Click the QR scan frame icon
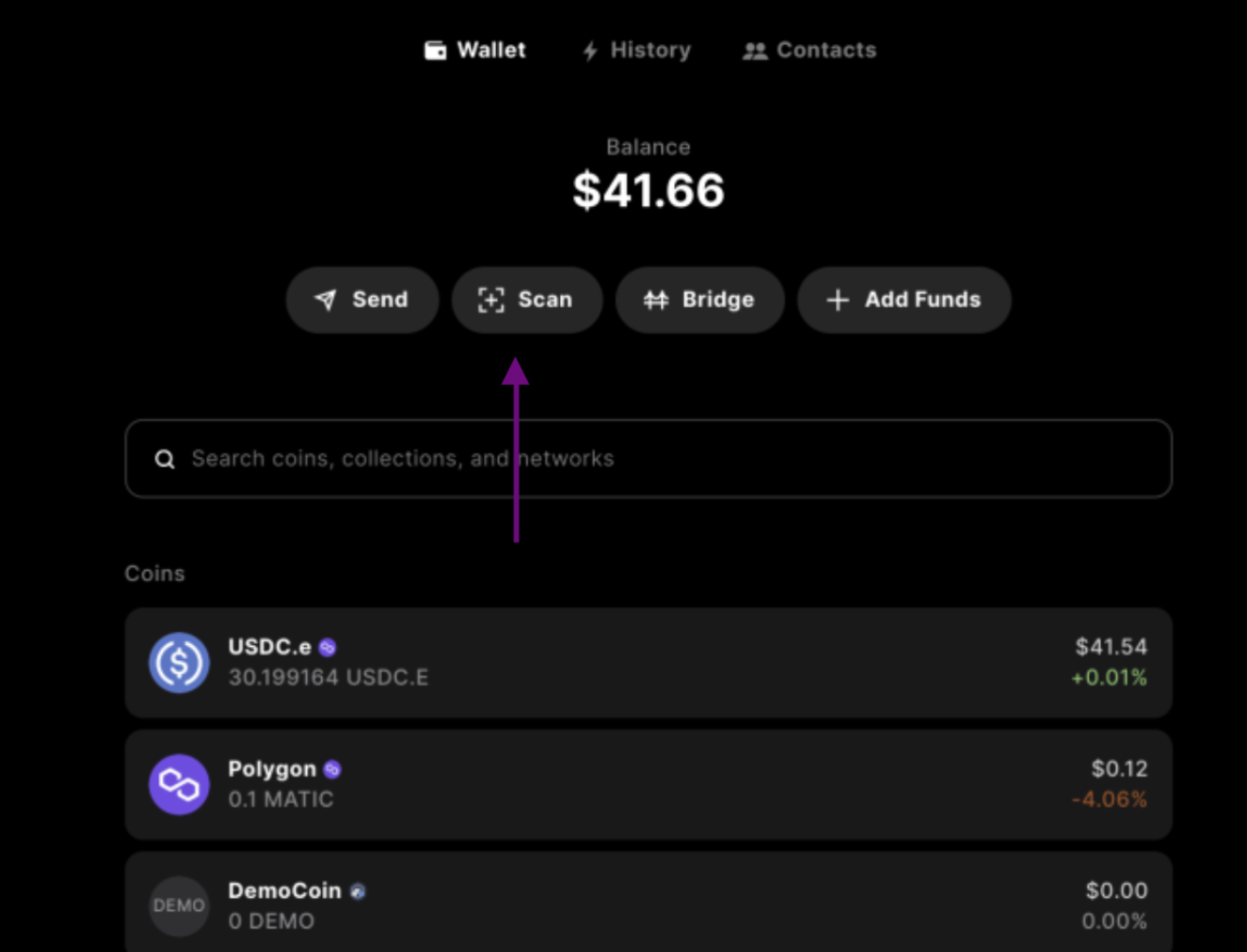 [x=492, y=300]
